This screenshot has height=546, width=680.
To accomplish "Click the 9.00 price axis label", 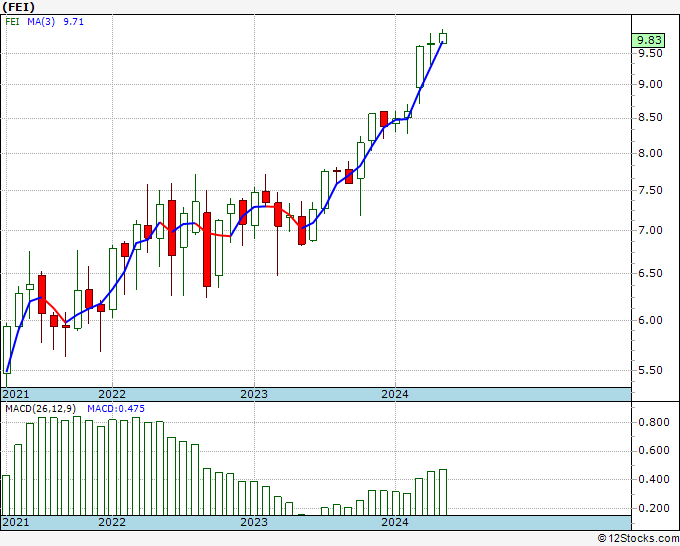I will (650, 85).
